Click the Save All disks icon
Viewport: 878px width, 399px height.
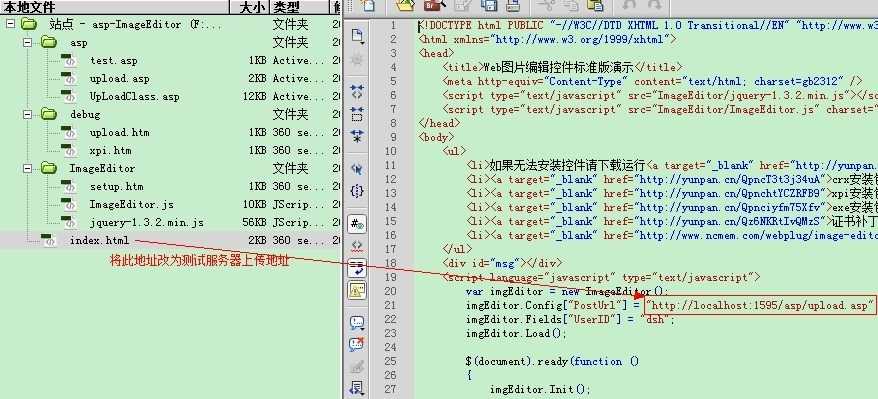(x=489, y=5)
